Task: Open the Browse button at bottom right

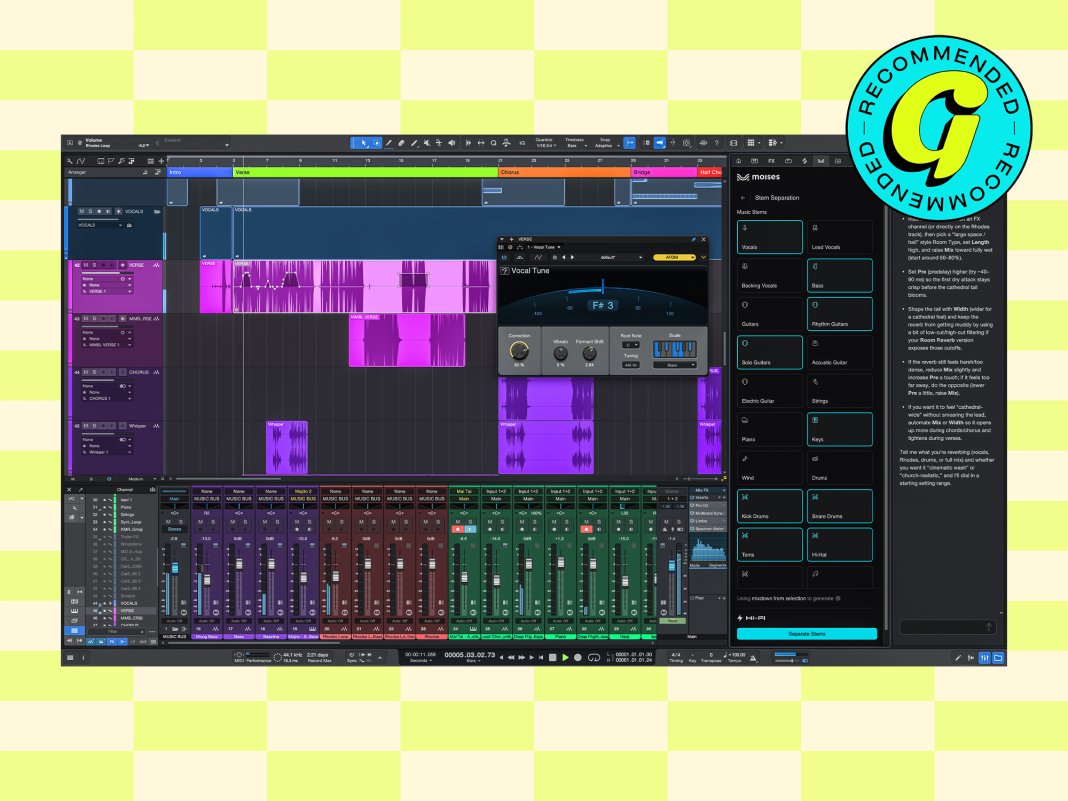Action: click(998, 657)
